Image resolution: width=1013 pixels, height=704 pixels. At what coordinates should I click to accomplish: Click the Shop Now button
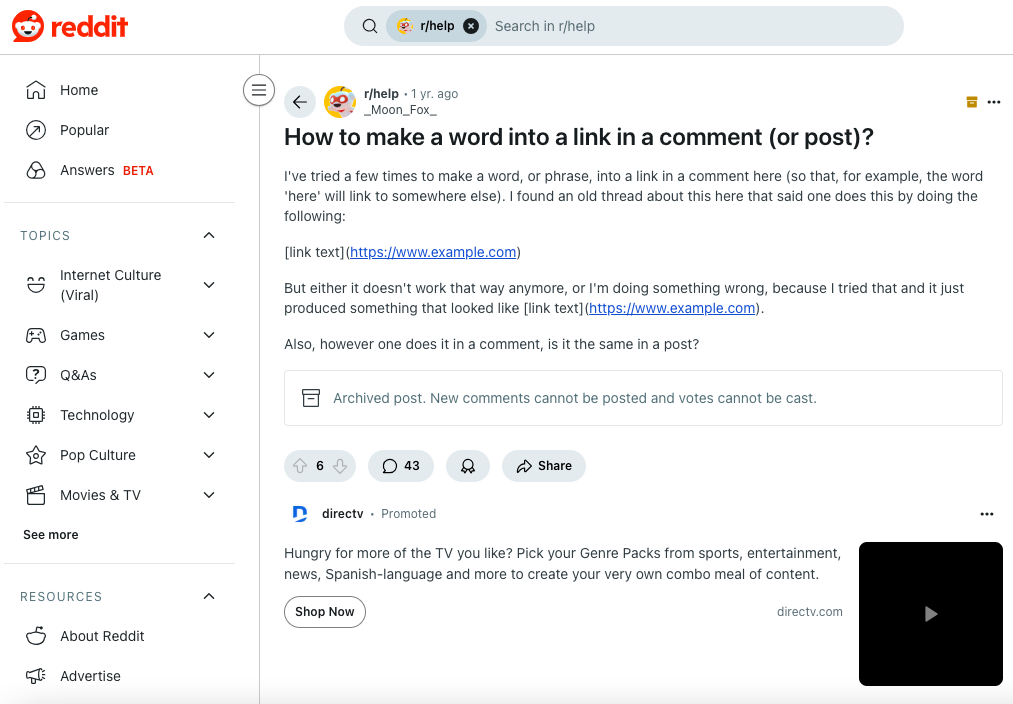pyautogui.click(x=325, y=612)
